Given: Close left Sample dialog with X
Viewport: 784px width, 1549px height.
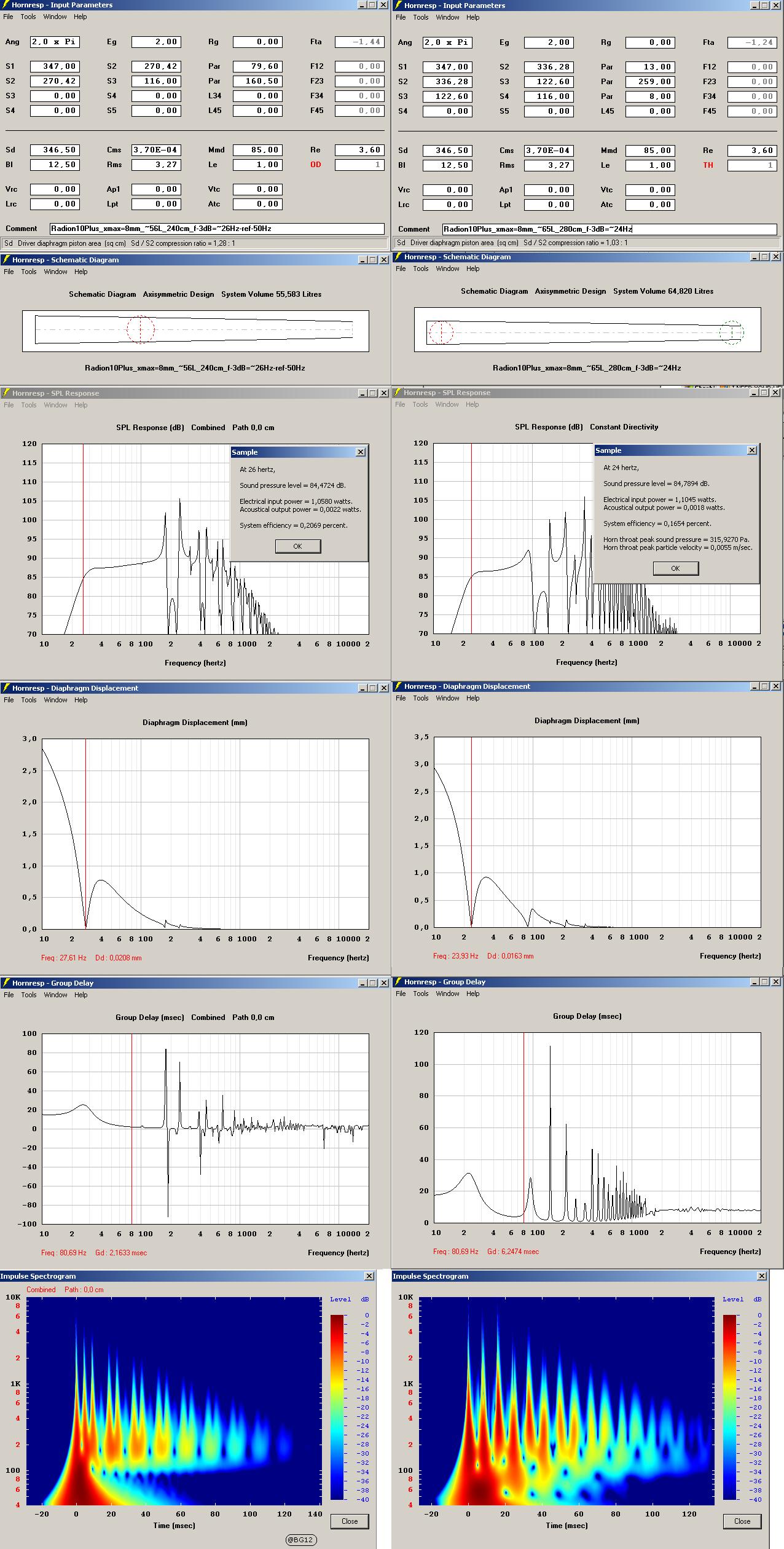Looking at the screenshot, I should [361, 452].
